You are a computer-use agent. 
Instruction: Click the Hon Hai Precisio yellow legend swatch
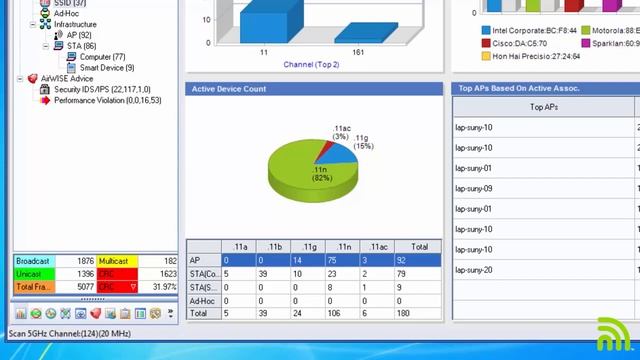486,56
